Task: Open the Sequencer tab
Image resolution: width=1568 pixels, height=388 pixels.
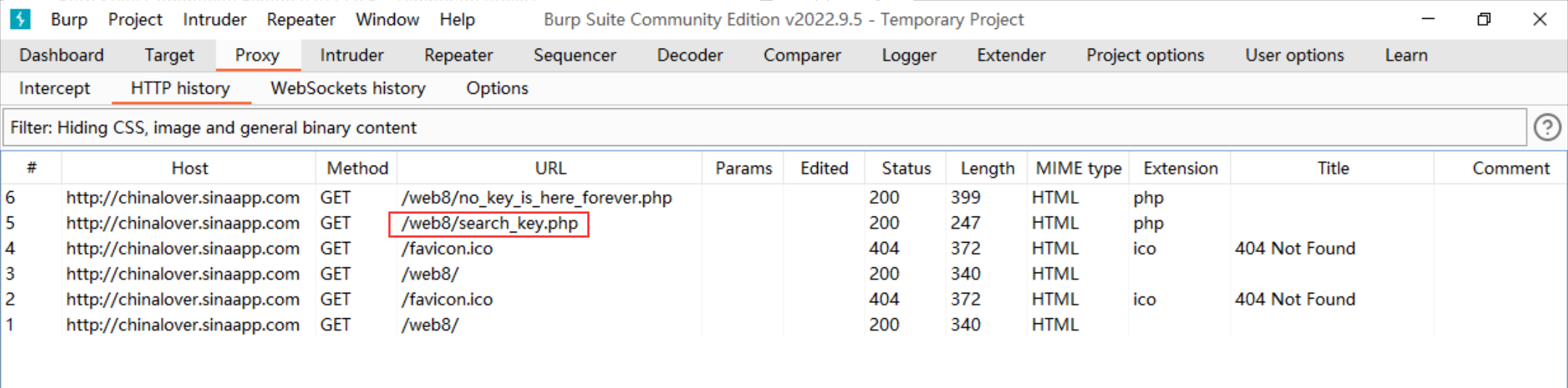Action: tap(574, 55)
